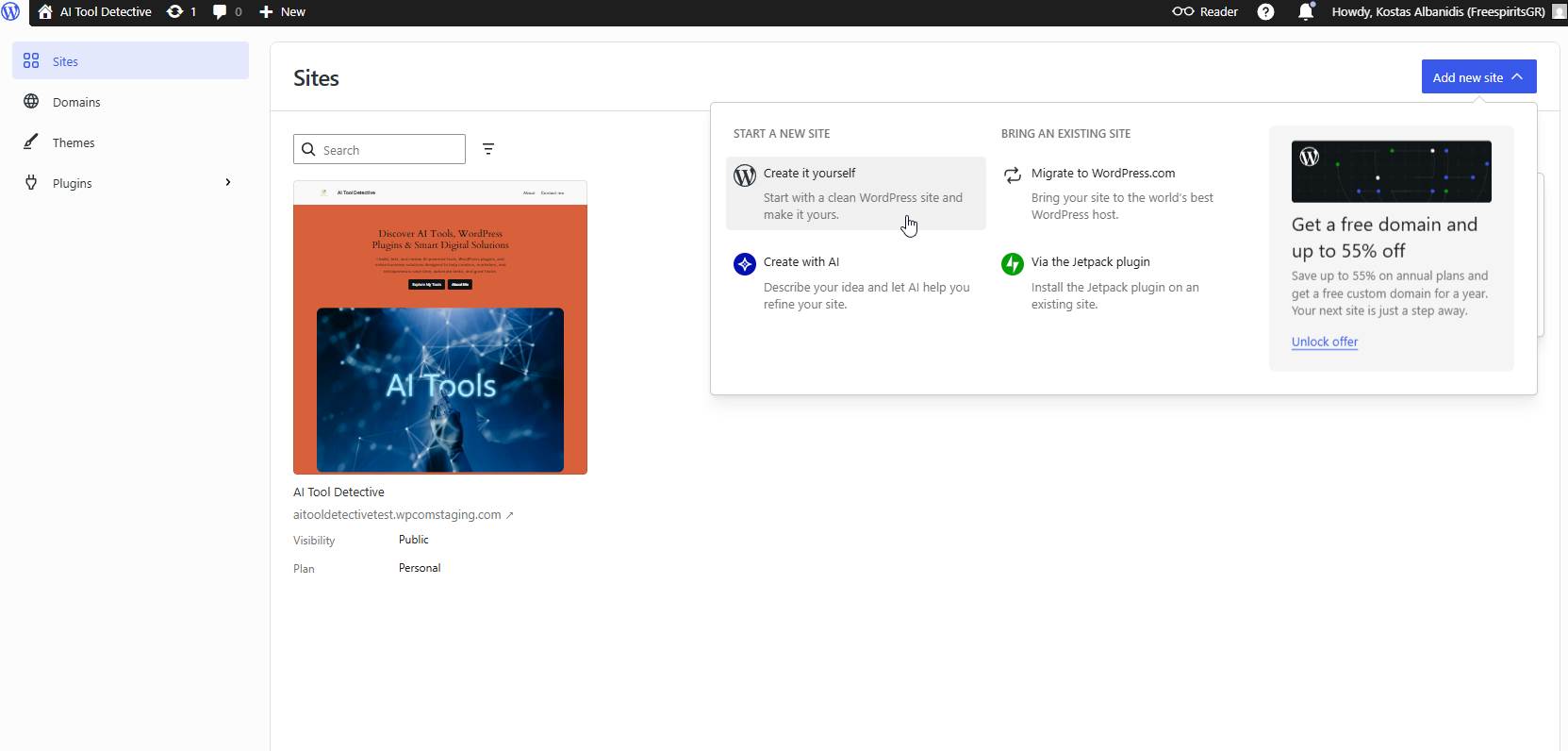1568x751 pixels.
Task: Click the Personal plan value
Action: pos(420,568)
